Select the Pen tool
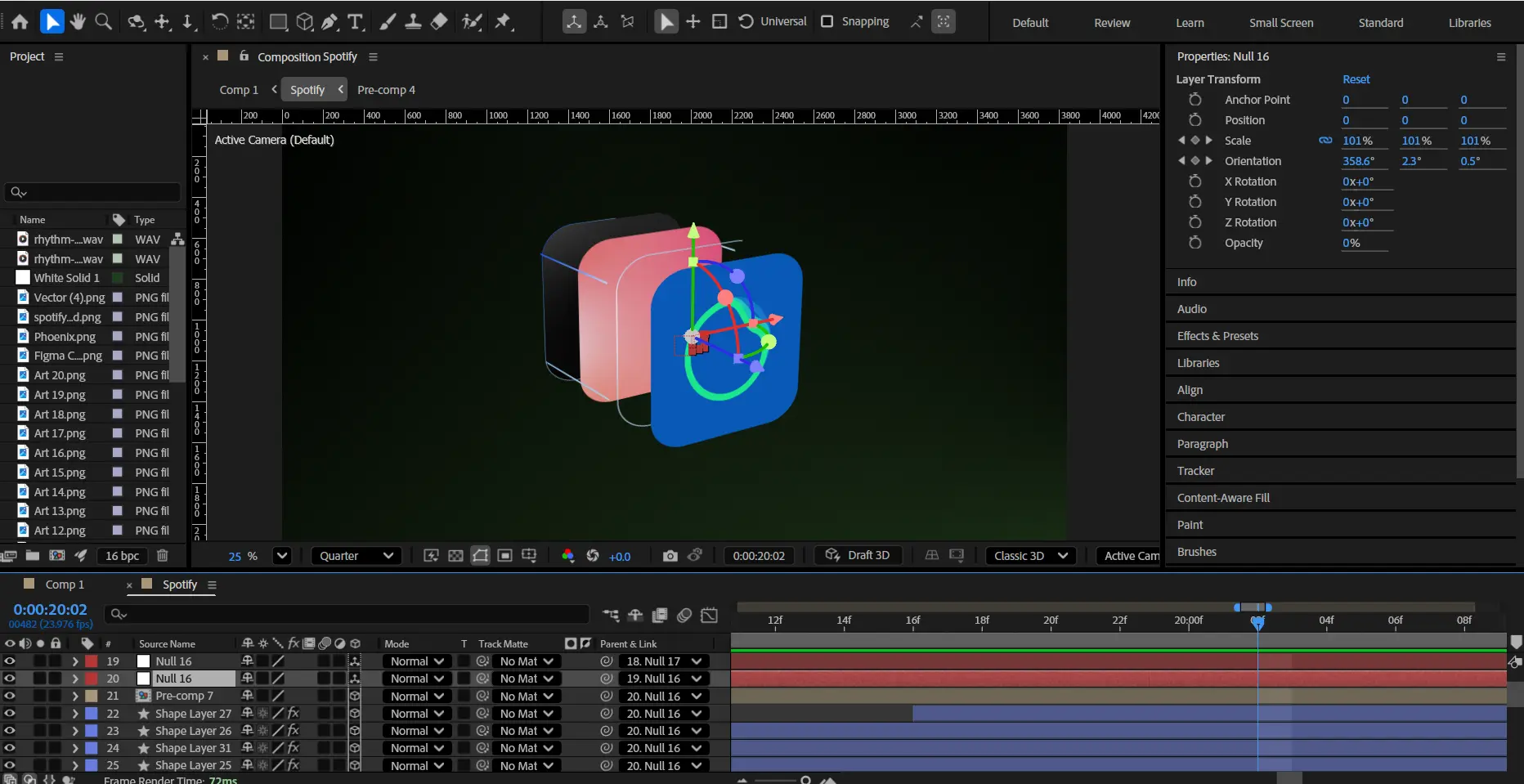Viewport: 1524px width, 784px height. pyautogui.click(x=329, y=22)
